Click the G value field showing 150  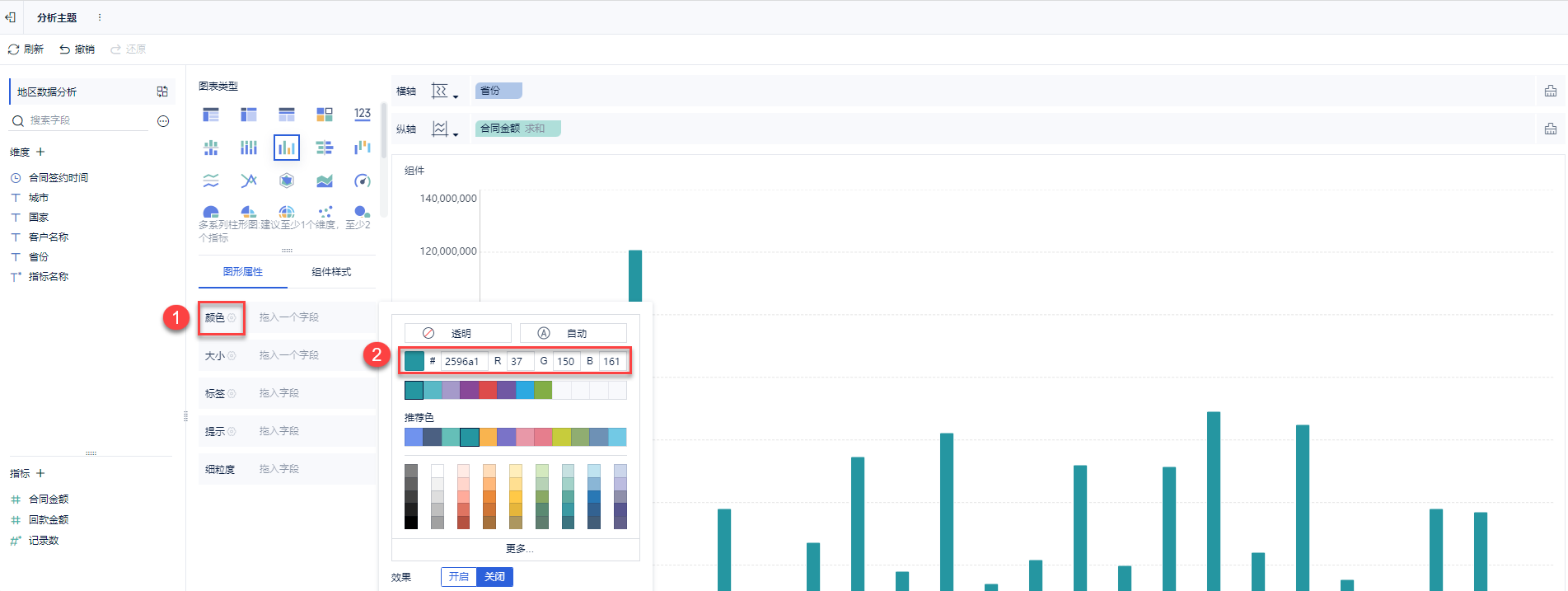(x=566, y=361)
